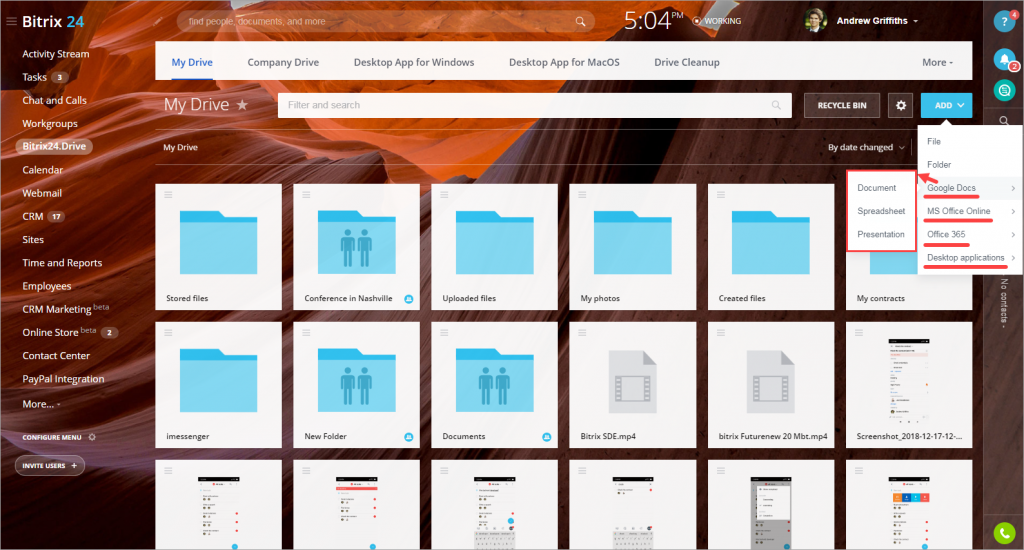Open the Uploaded files folder
Image resolution: width=1024 pixels, height=550 pixels.
pyautogui.click(x=494, y=247)
